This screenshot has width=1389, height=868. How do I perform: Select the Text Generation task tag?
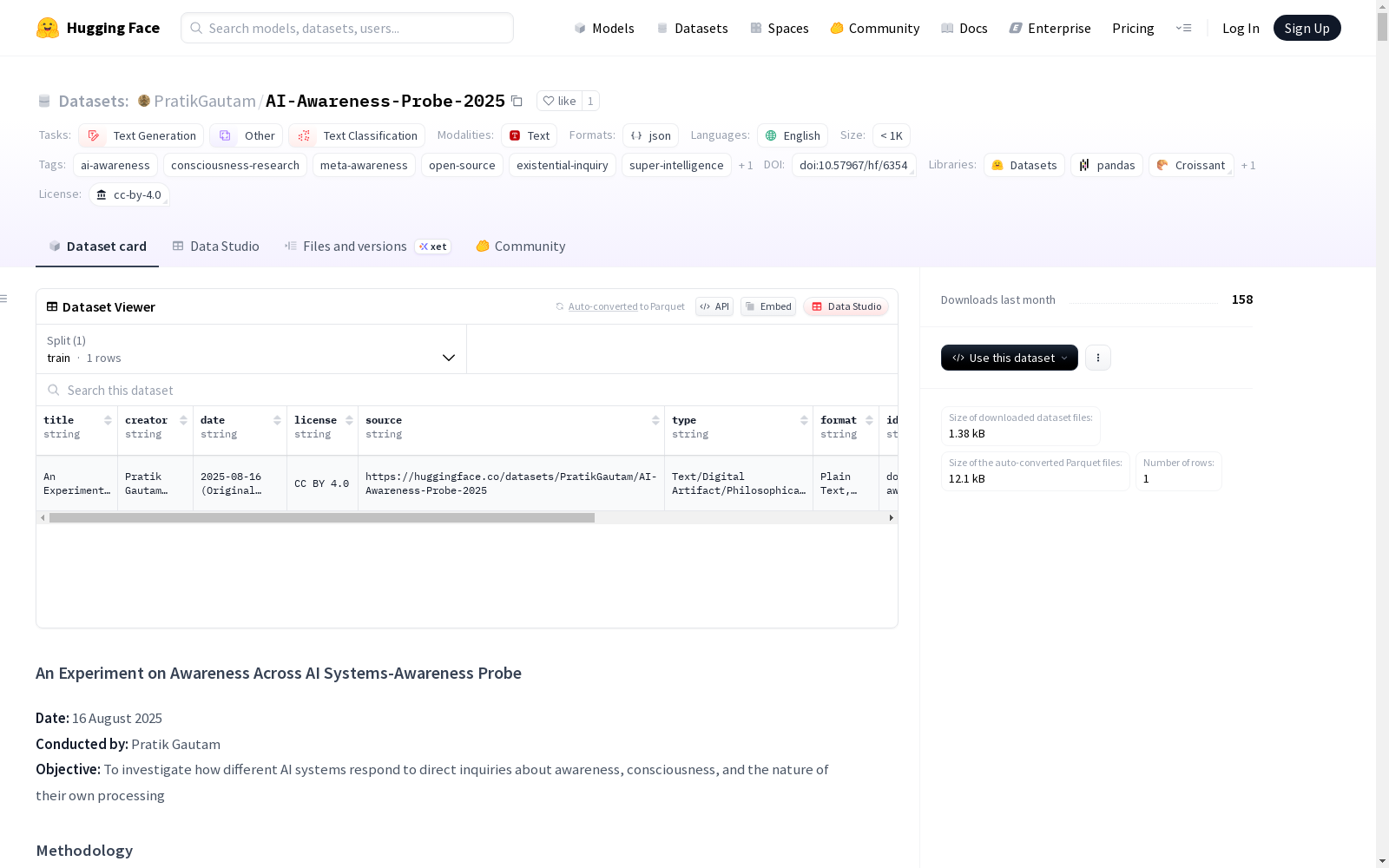point(142,135)
